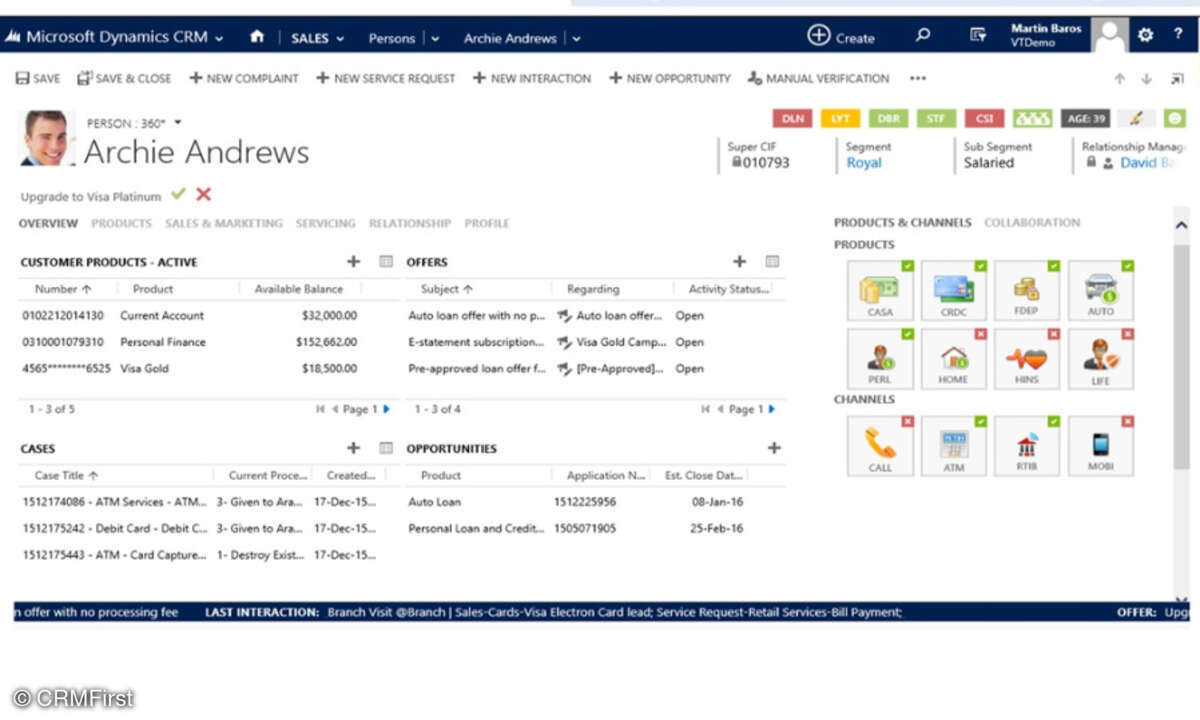Screen dimensions: 1200x720
Task: Add a new case record
Action: pyautogui.click(x=353, y=449)
